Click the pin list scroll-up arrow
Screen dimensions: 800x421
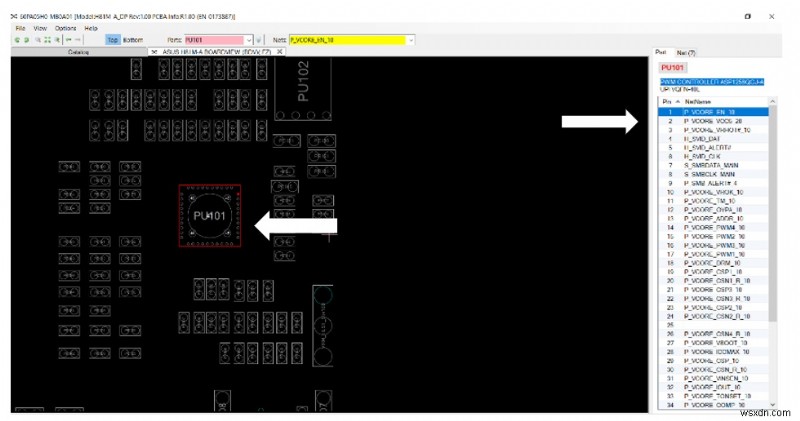point(772,102)
